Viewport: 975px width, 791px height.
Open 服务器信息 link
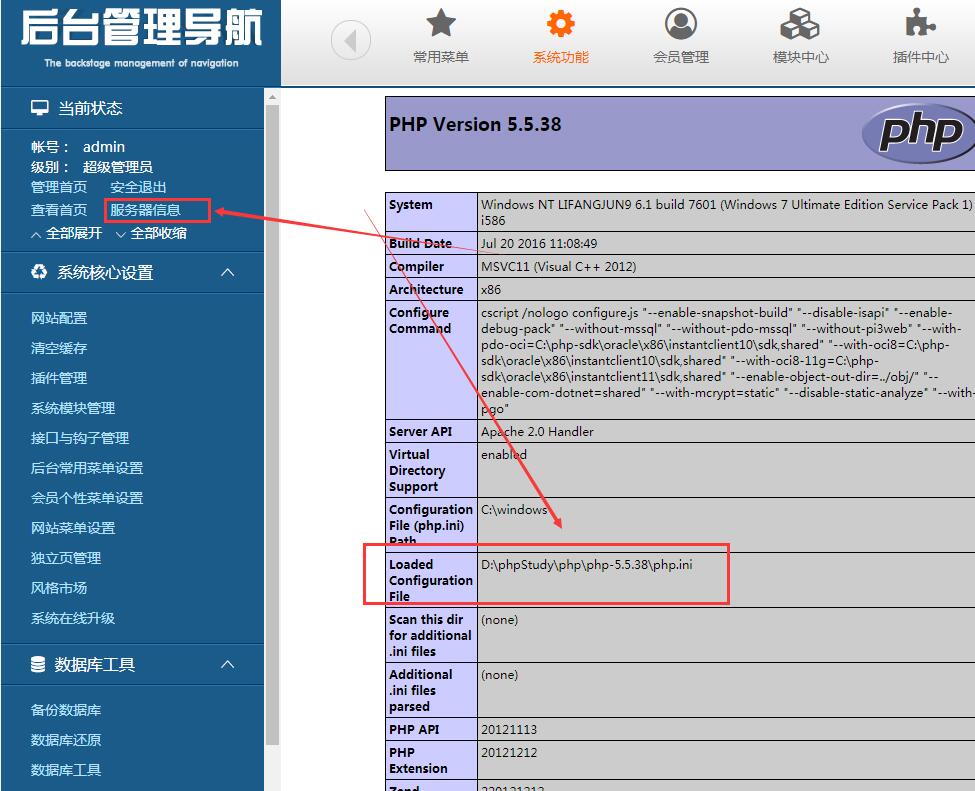[146, 210]
